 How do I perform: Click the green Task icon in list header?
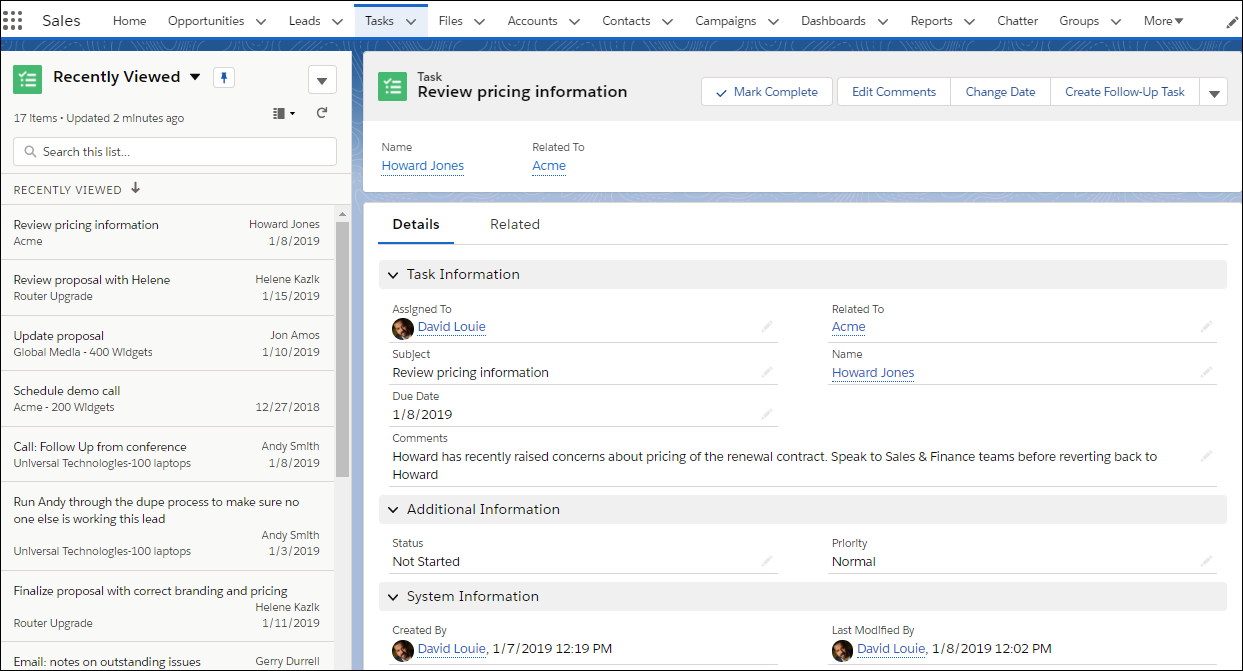click(x=28, y=79)
